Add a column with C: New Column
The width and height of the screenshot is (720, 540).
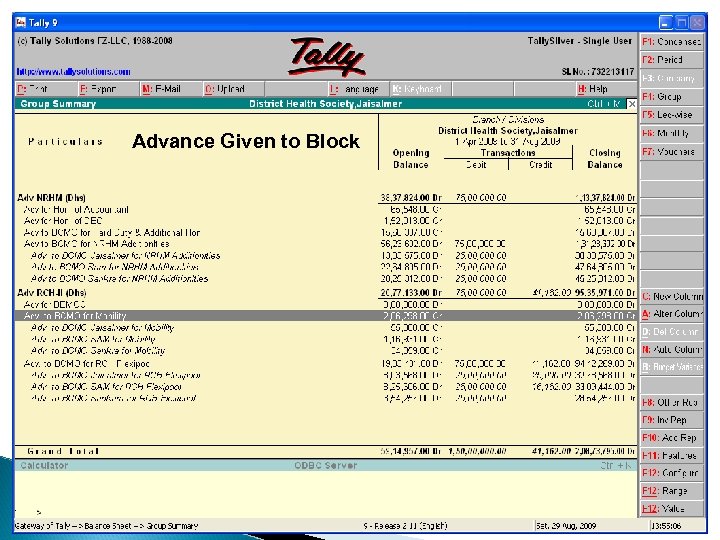(x=671, y=297)
